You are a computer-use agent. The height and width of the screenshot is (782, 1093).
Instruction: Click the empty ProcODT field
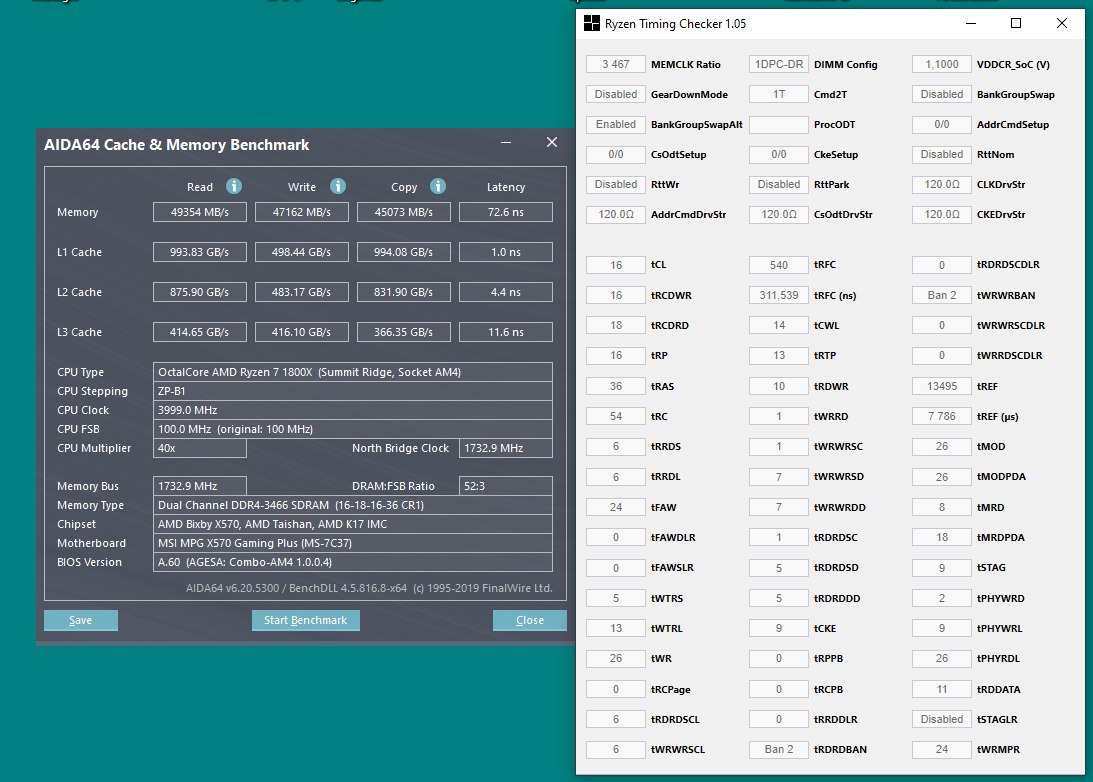click(779, 124)
